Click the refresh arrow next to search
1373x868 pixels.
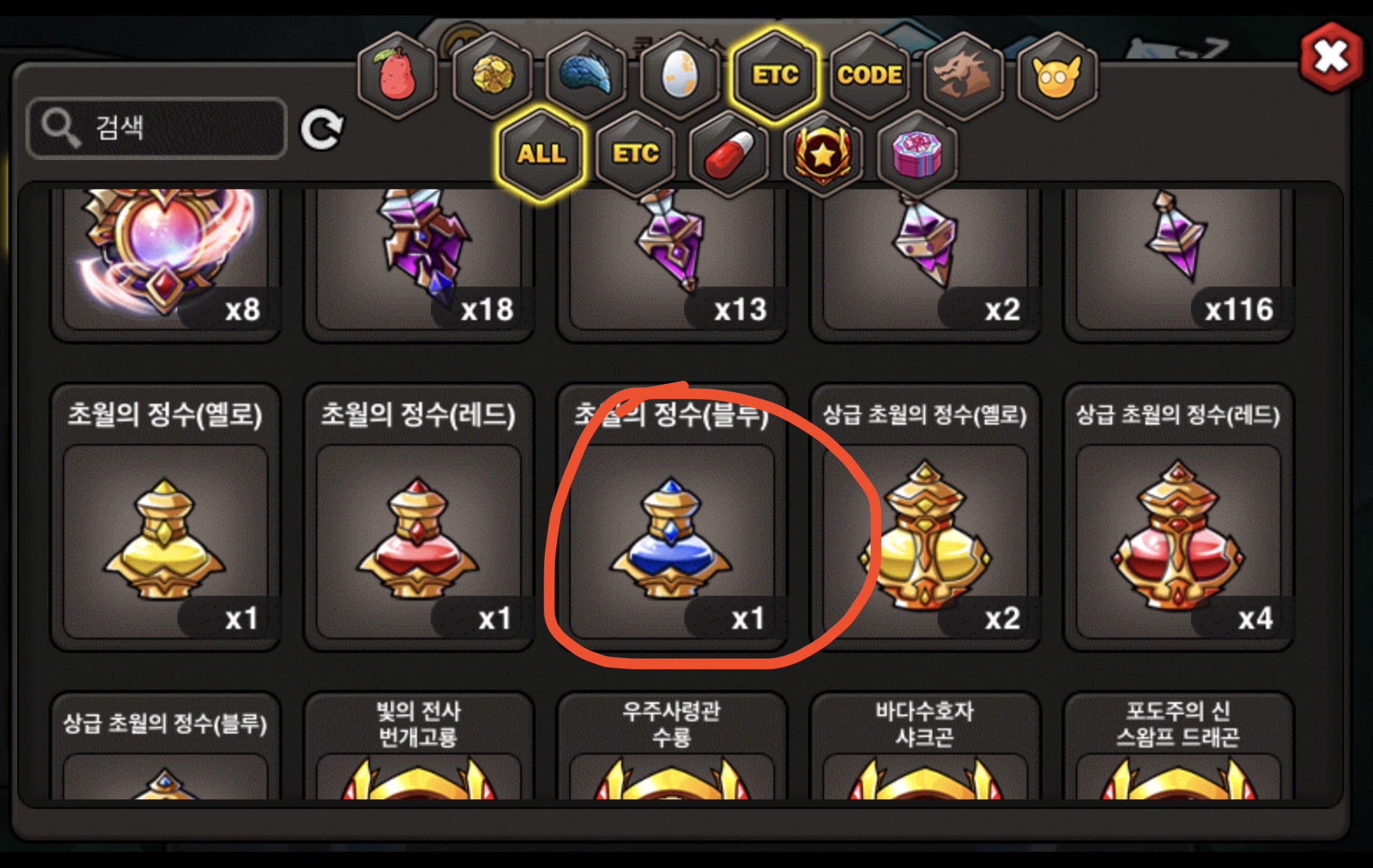[322, 129]
